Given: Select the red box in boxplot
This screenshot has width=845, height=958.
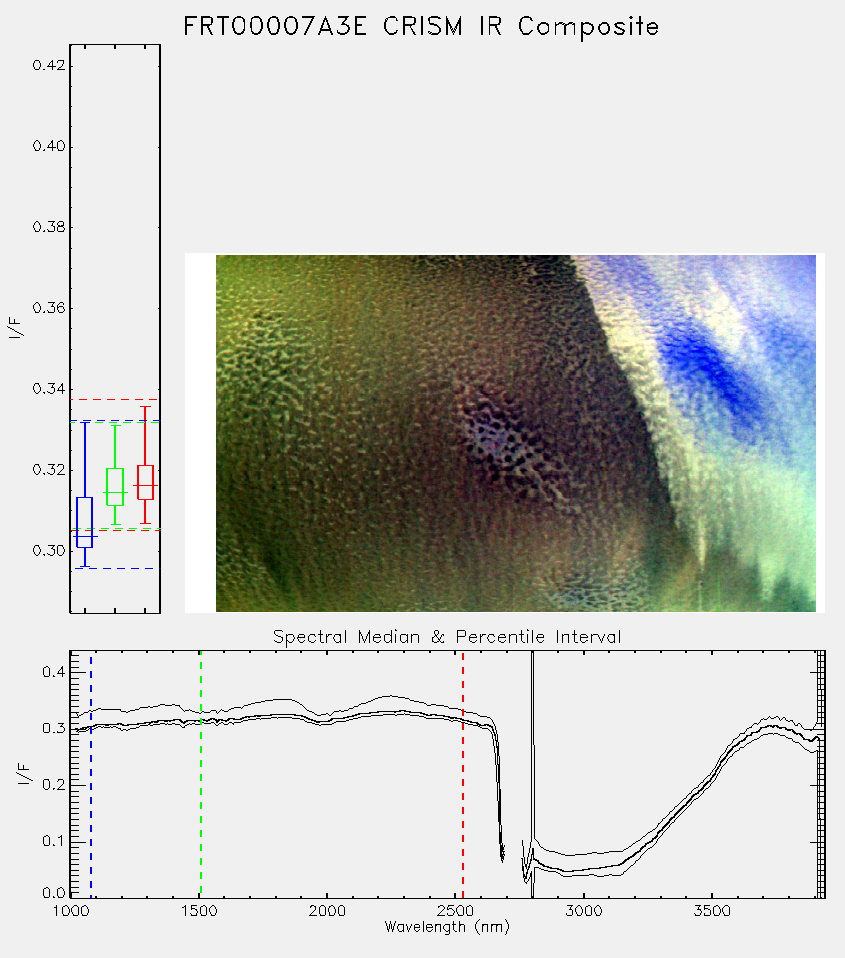Looking at the screenshot, I should 145,482.
